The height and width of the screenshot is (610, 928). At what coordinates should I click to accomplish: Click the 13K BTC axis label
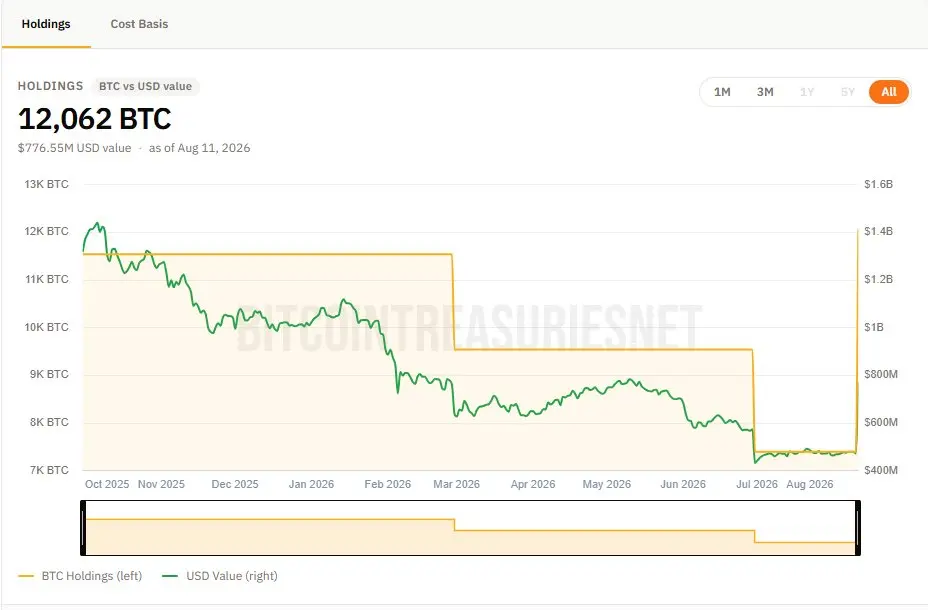pos(46,184)
